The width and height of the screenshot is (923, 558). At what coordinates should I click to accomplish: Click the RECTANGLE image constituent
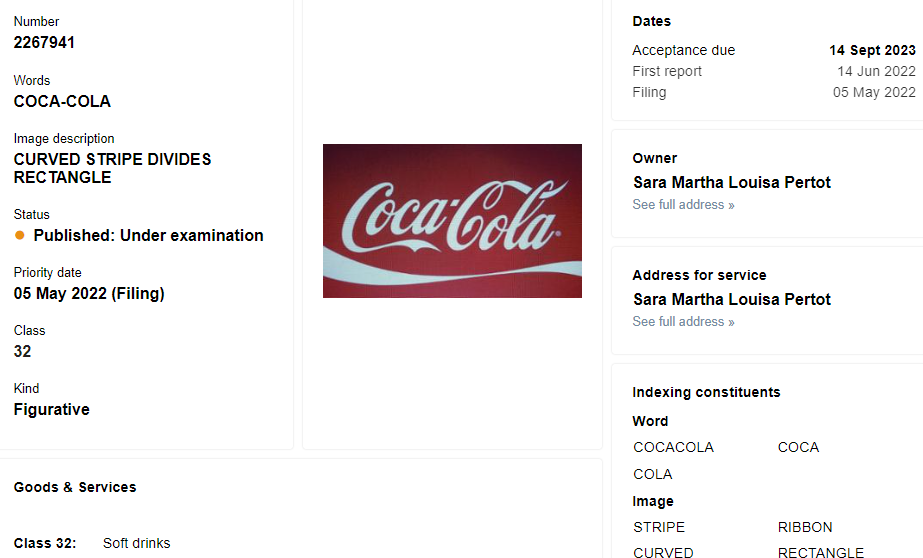[x=821, y=553]
